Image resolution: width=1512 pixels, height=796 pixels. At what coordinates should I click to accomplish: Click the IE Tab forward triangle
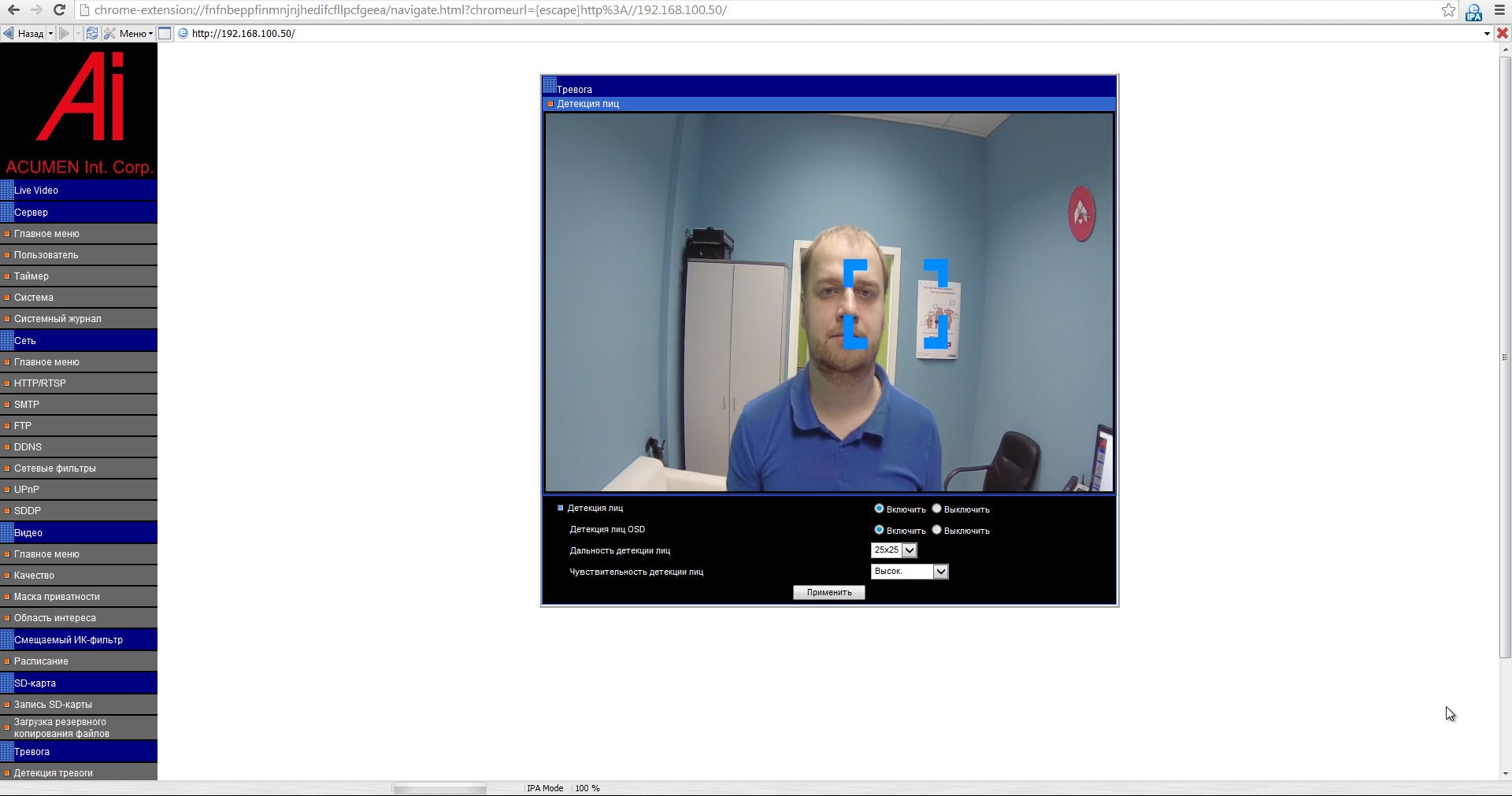pyautogui.click(x=65, y=33)
